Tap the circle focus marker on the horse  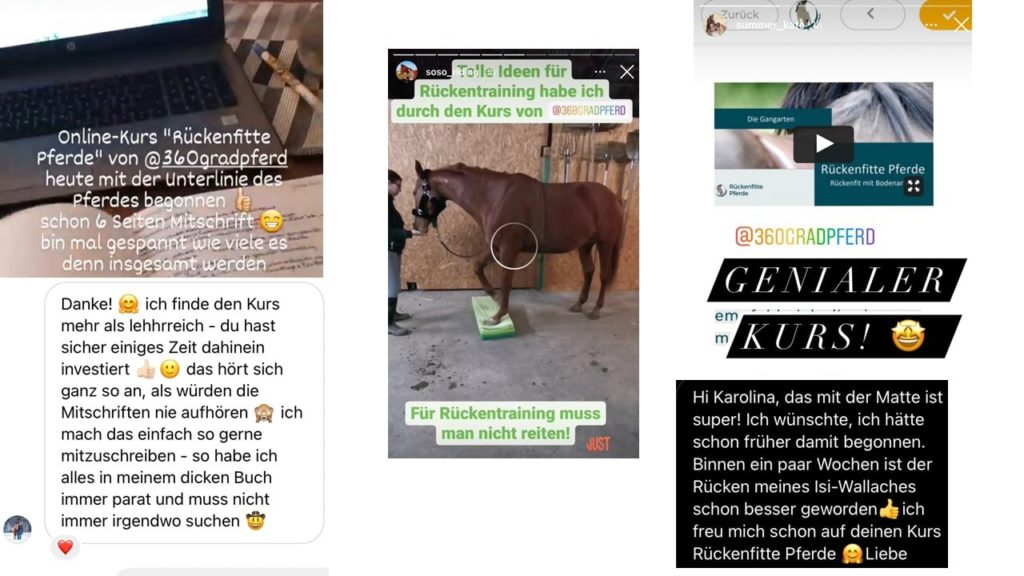point(514,246)
